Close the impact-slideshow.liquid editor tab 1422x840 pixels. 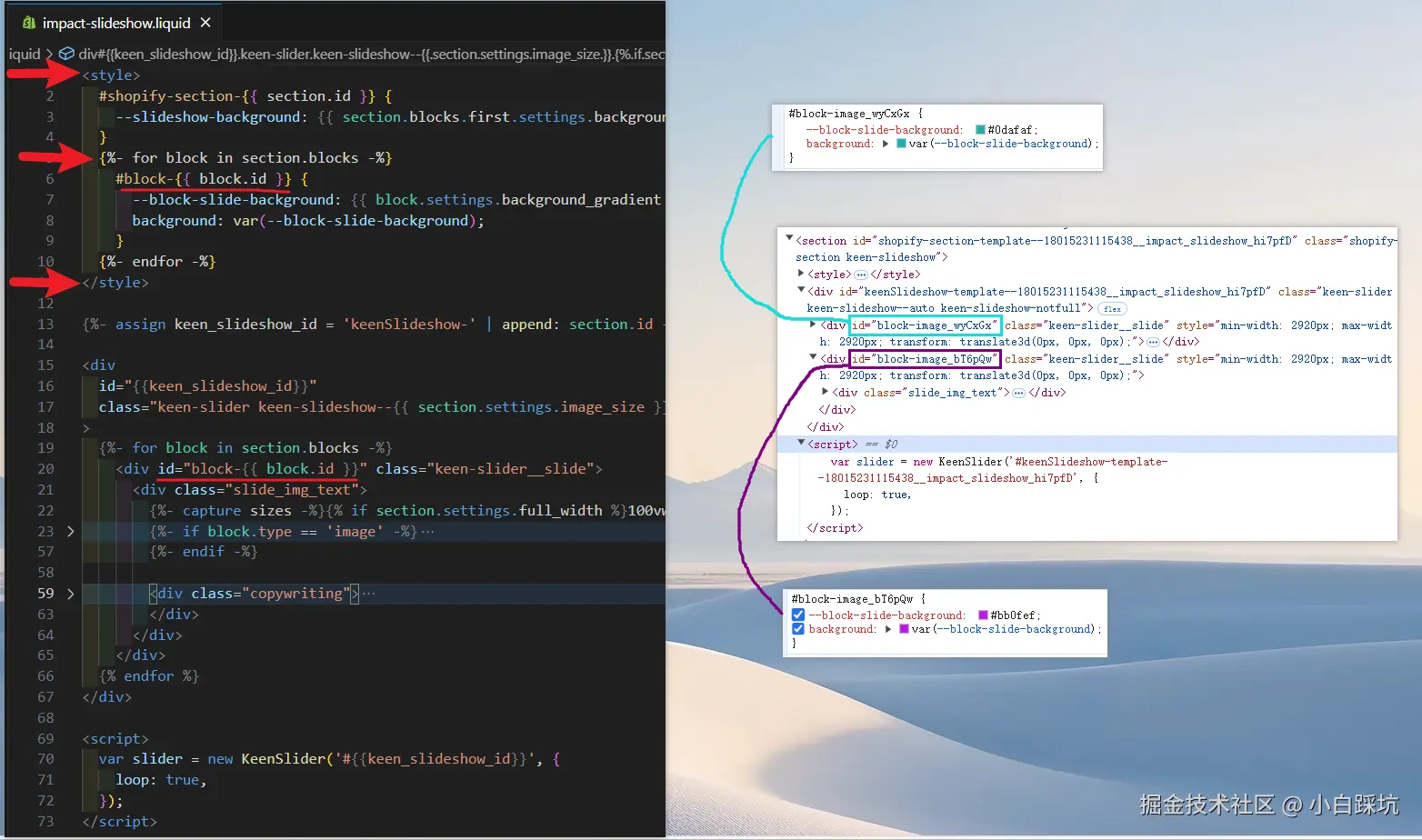pyautogui.click(x=205, y=23)
